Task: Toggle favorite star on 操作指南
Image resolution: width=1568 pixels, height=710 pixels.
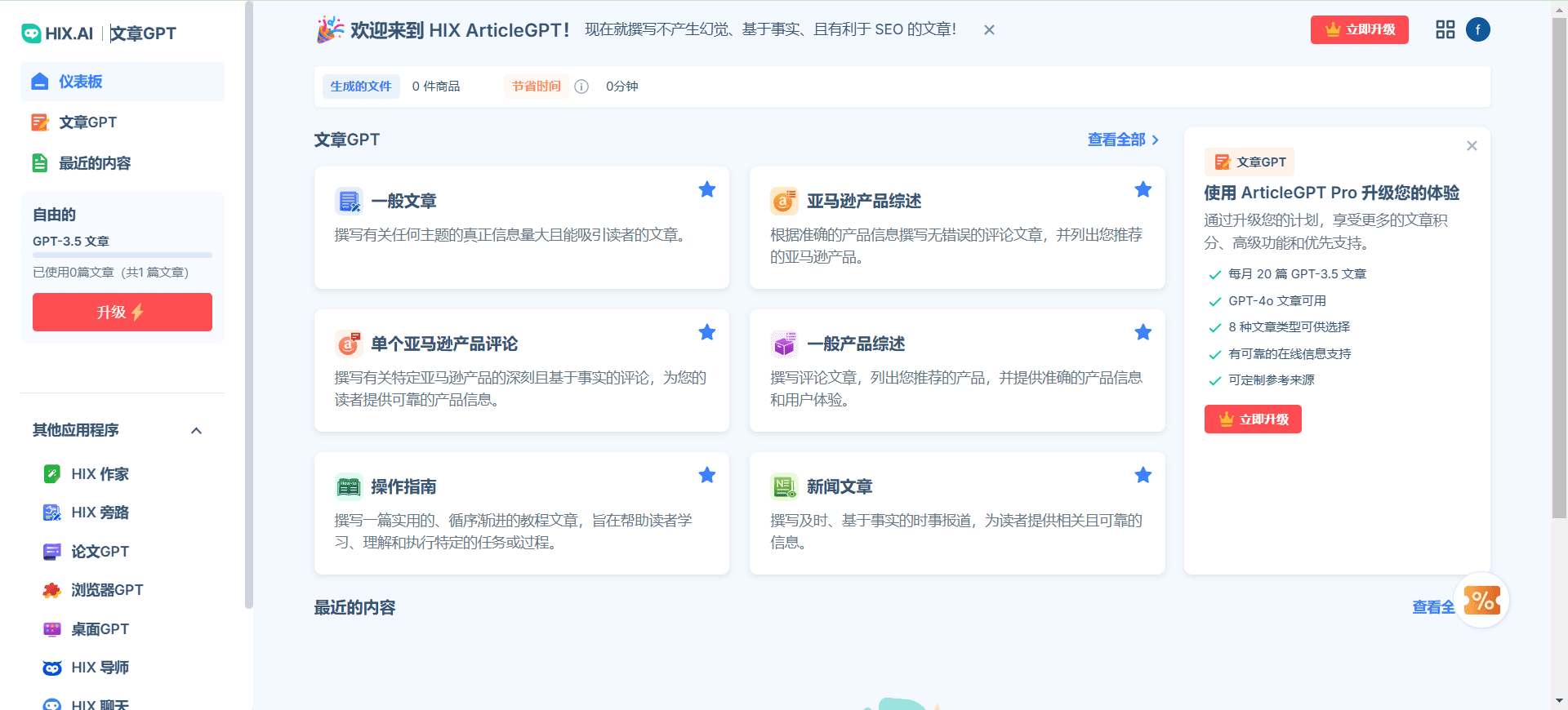Action: click(707, 475)
